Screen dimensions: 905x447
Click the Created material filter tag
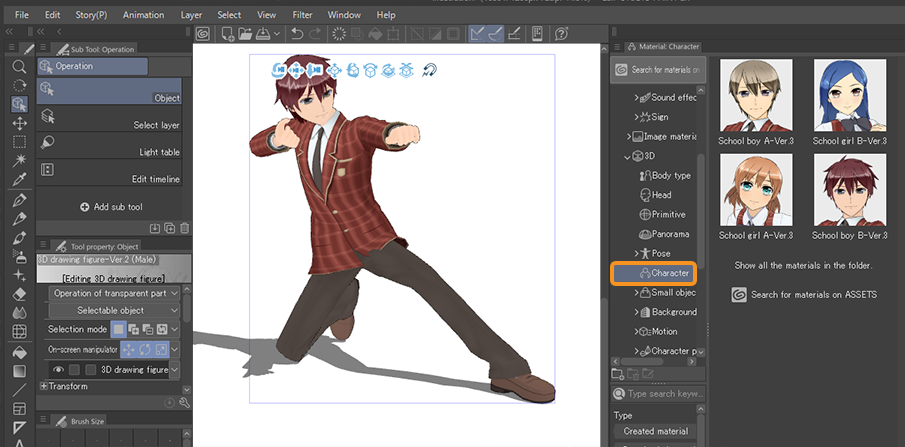tap(655, 431)
